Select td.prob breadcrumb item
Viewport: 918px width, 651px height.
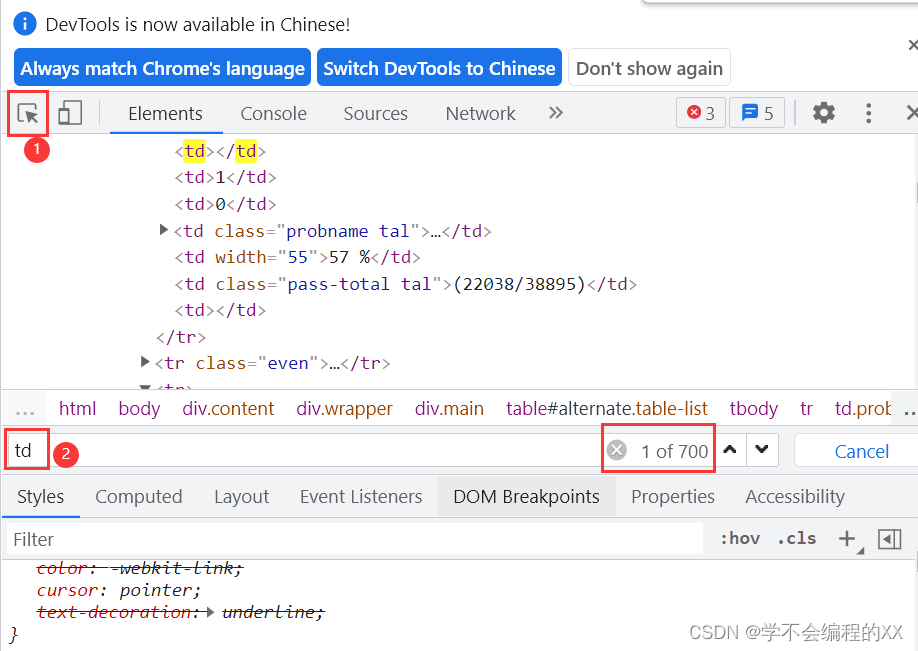[862, 408]
